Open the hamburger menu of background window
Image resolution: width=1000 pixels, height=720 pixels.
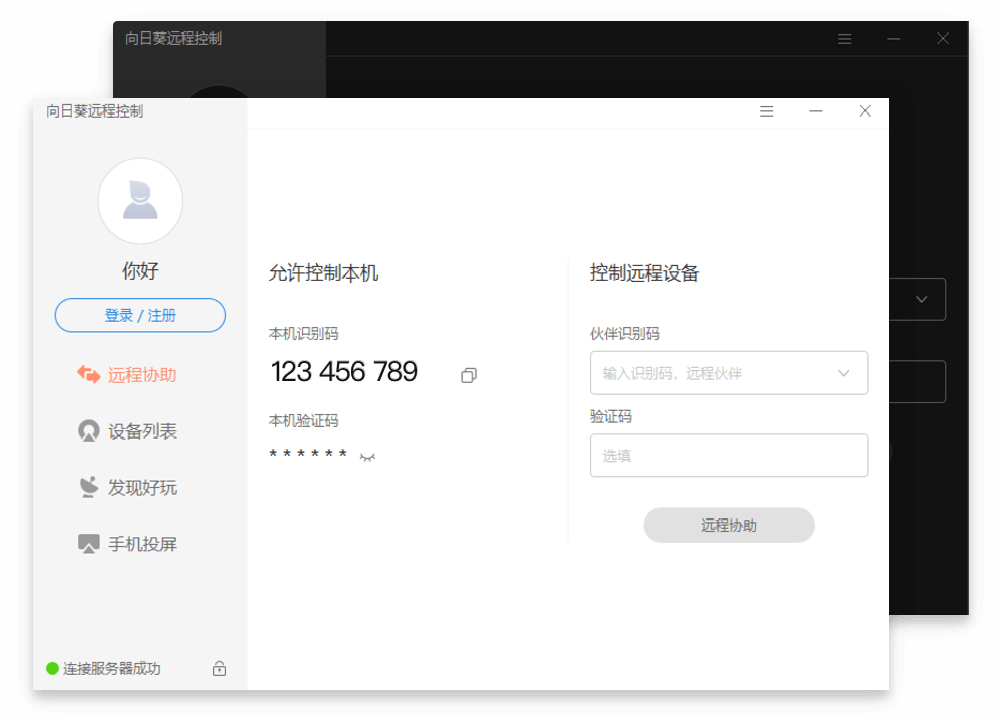click(844, 38)
